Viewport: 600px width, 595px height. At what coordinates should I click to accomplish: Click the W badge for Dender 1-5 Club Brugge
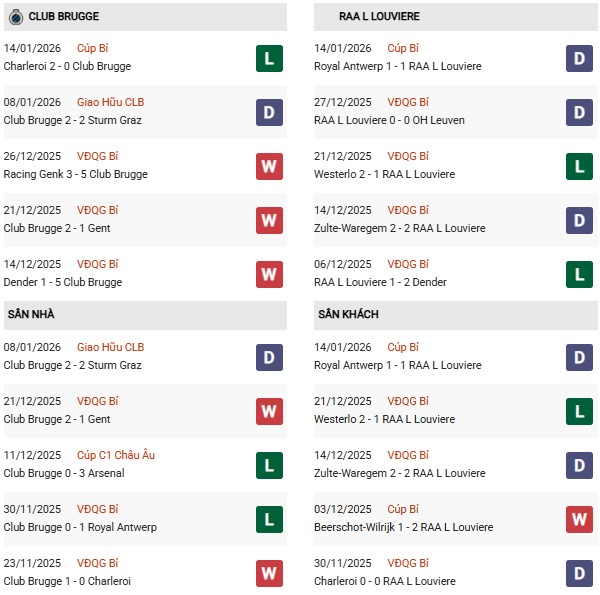(x=268, y=274)
